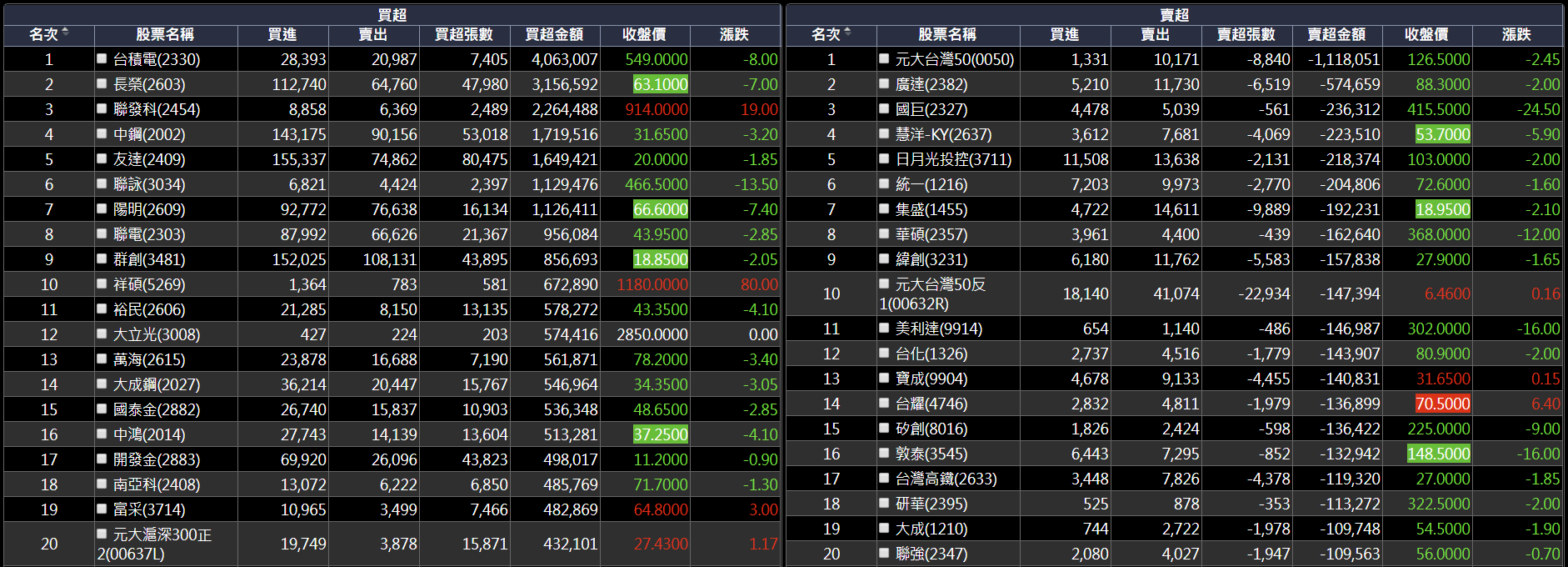Select stock name 研華(2395)
1568x567 pixels.
point(931,504)
